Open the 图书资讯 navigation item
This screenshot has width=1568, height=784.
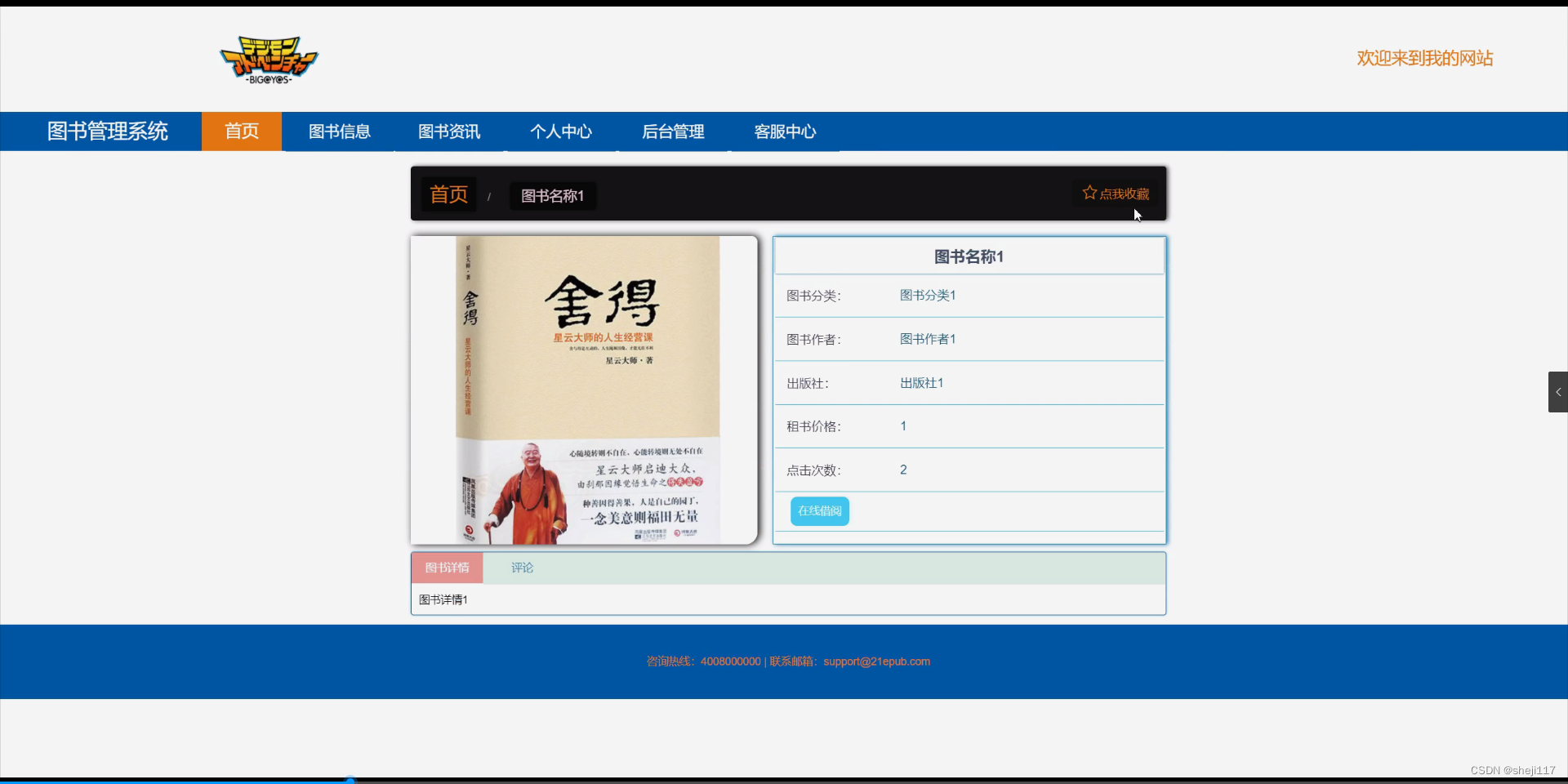pyautogui.click(x=448, y=131)
